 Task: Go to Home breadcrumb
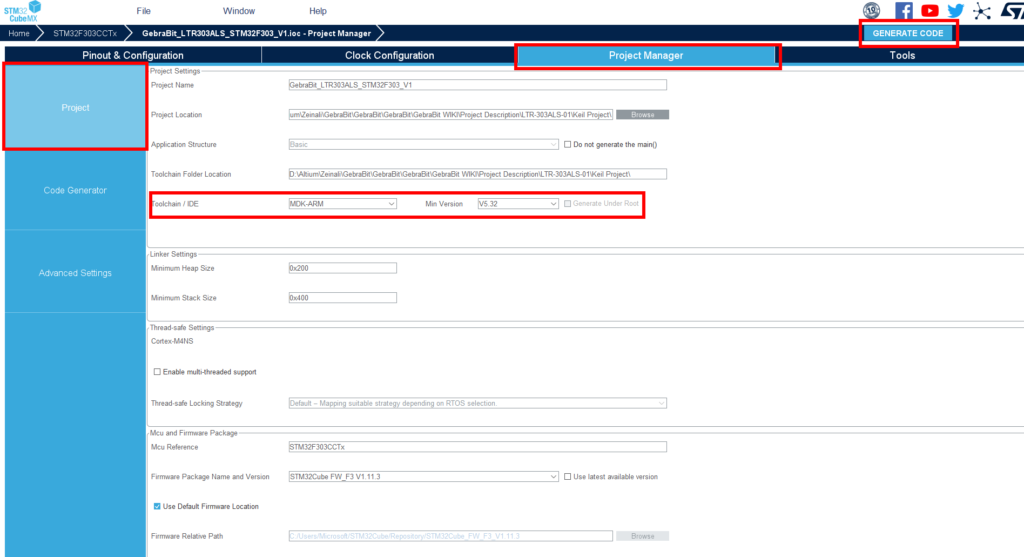click(19, 33)
